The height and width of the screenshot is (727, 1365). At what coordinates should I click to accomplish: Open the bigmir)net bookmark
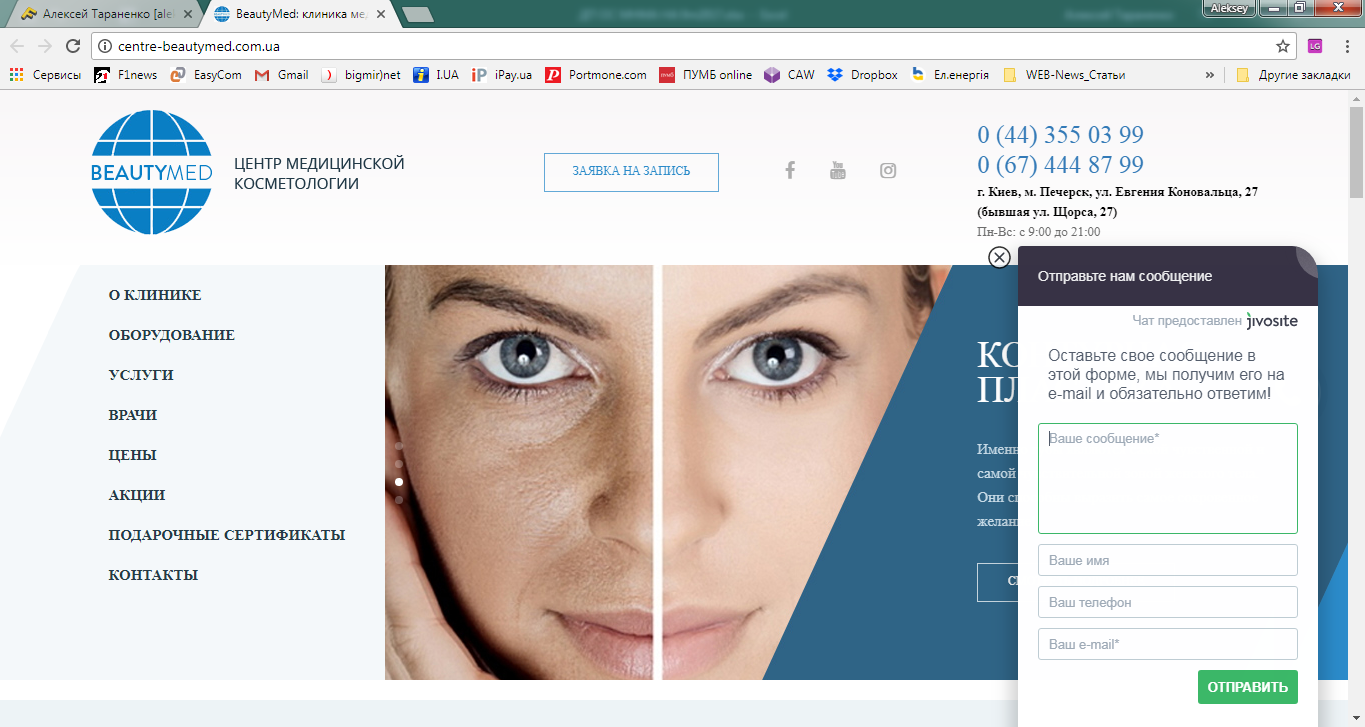361,75
